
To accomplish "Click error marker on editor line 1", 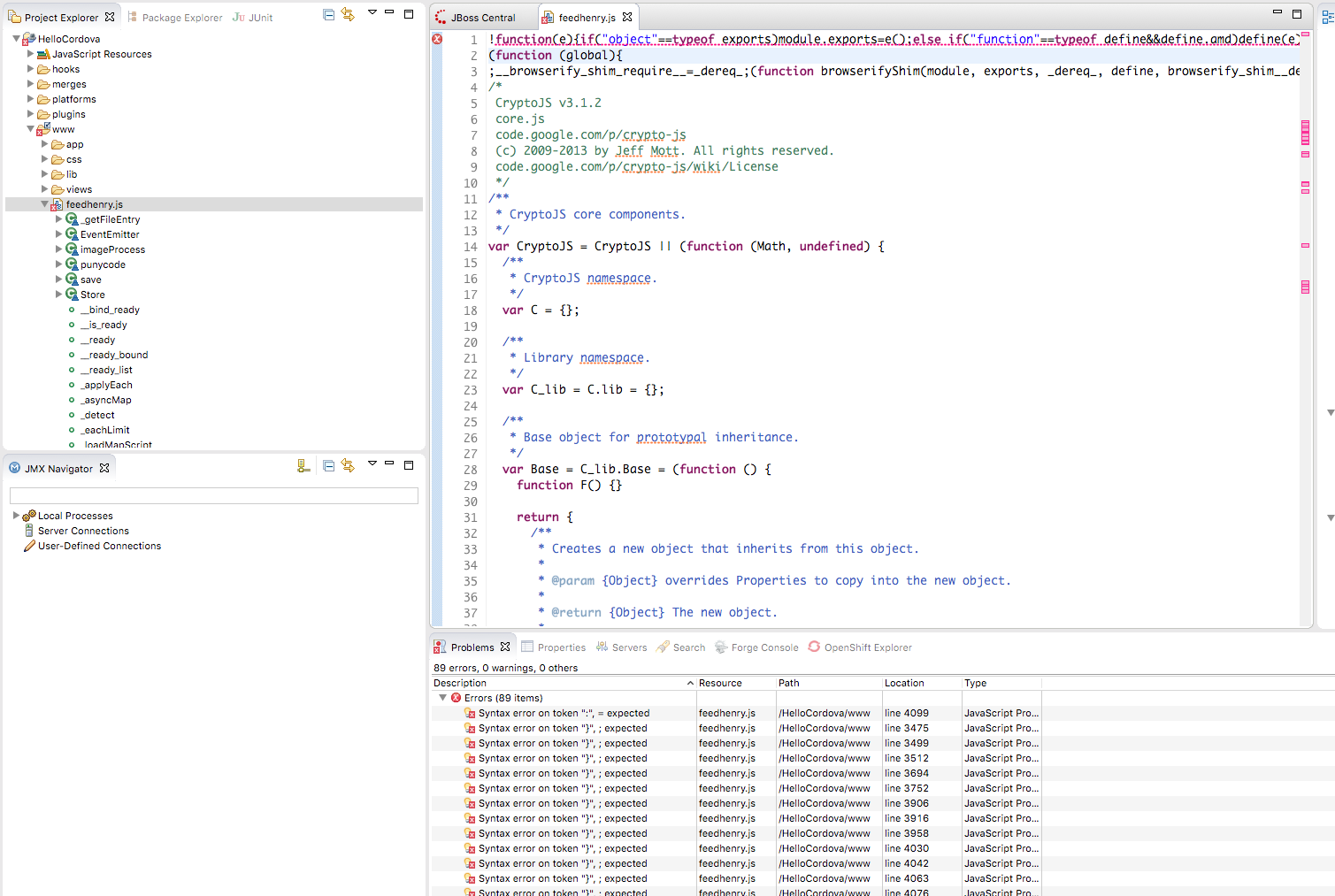I will tap(437, 40).
